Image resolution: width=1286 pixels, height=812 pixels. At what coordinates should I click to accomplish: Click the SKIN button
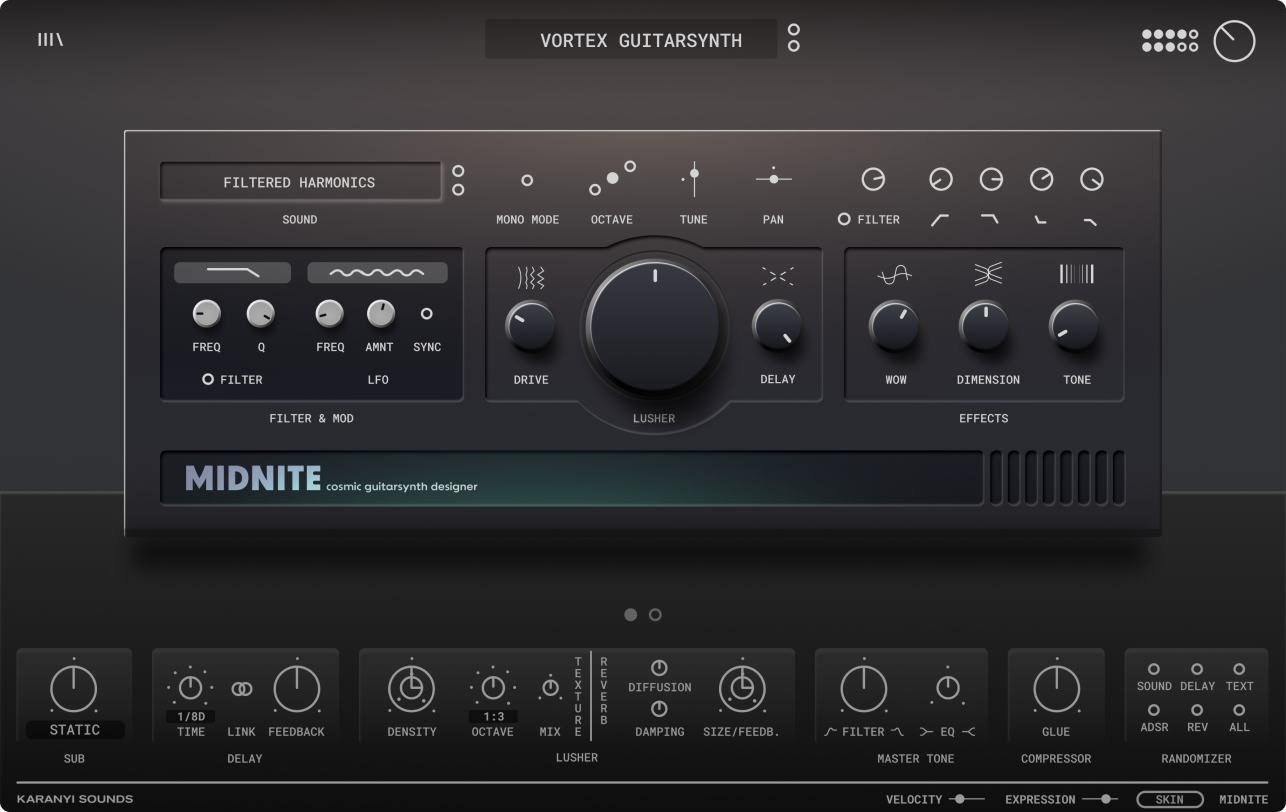point(1169,800)
